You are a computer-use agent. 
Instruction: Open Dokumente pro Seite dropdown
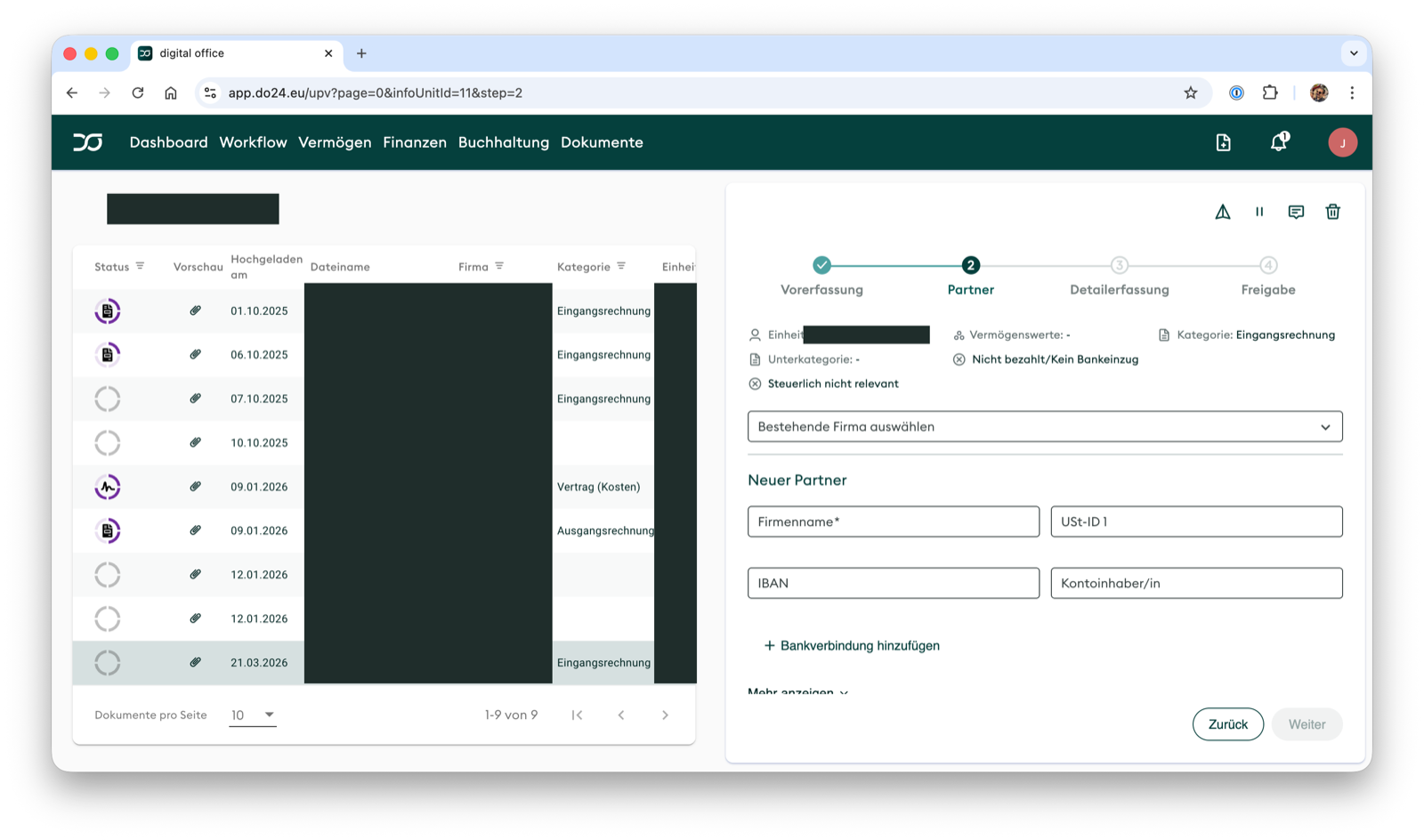click(x=253, y=715)
